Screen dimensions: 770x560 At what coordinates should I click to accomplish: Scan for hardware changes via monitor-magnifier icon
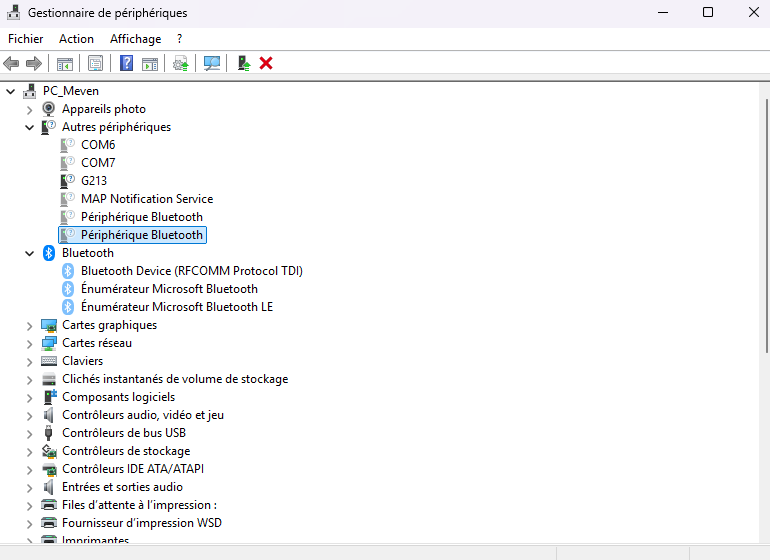(x=212, y=63)
